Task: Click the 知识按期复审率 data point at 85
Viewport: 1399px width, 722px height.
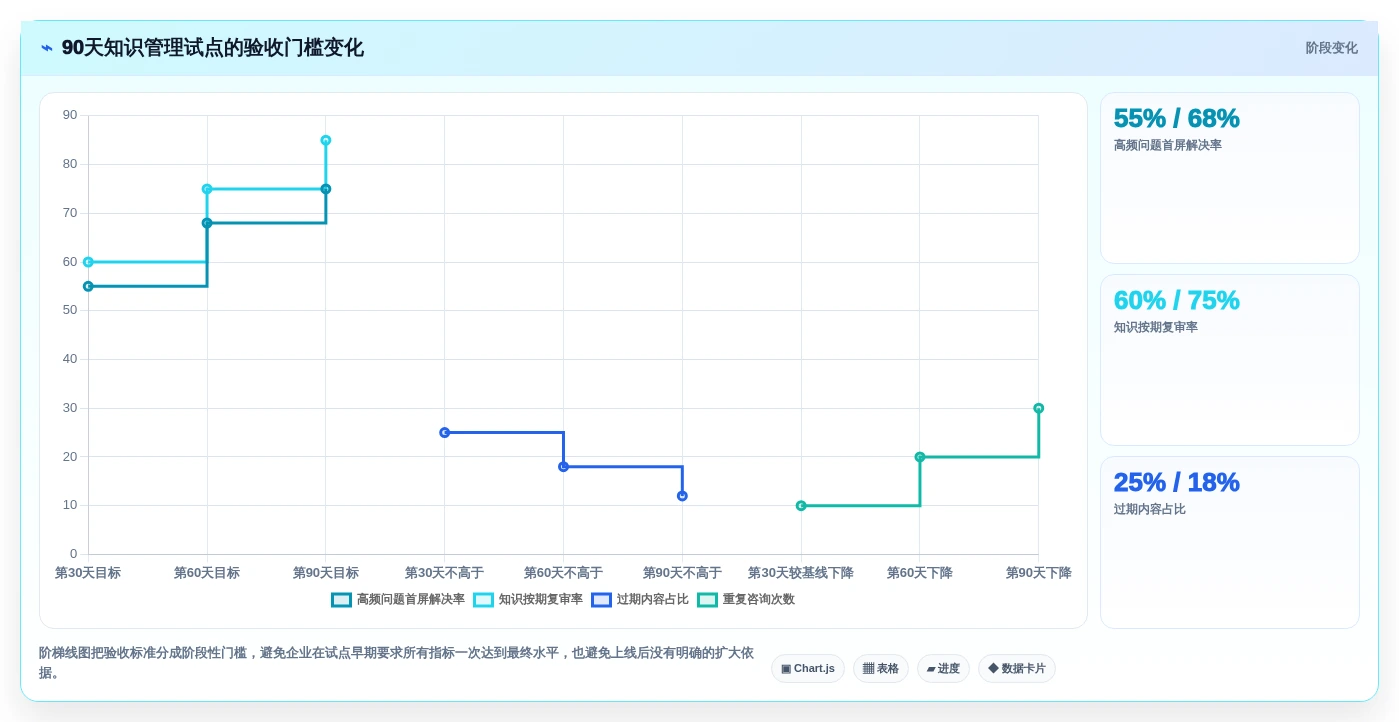Action: tap(326, 141)
